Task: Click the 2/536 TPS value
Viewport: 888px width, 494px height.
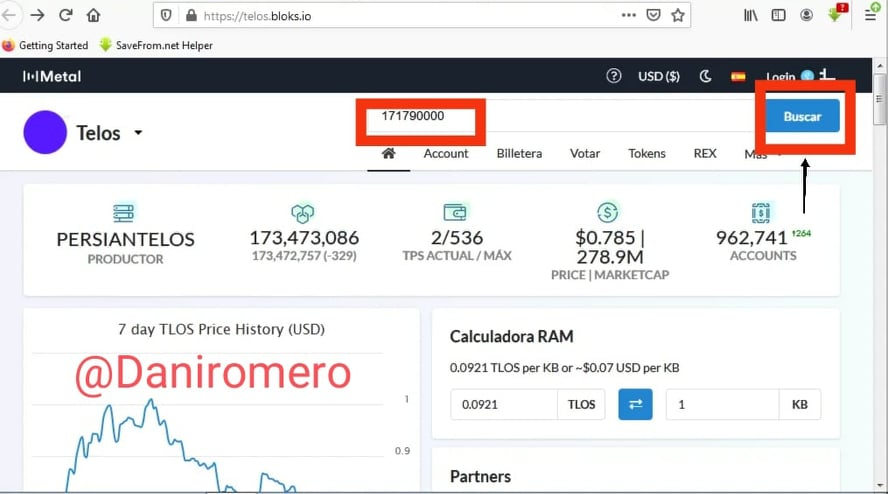Action: (x=457, y=237)
